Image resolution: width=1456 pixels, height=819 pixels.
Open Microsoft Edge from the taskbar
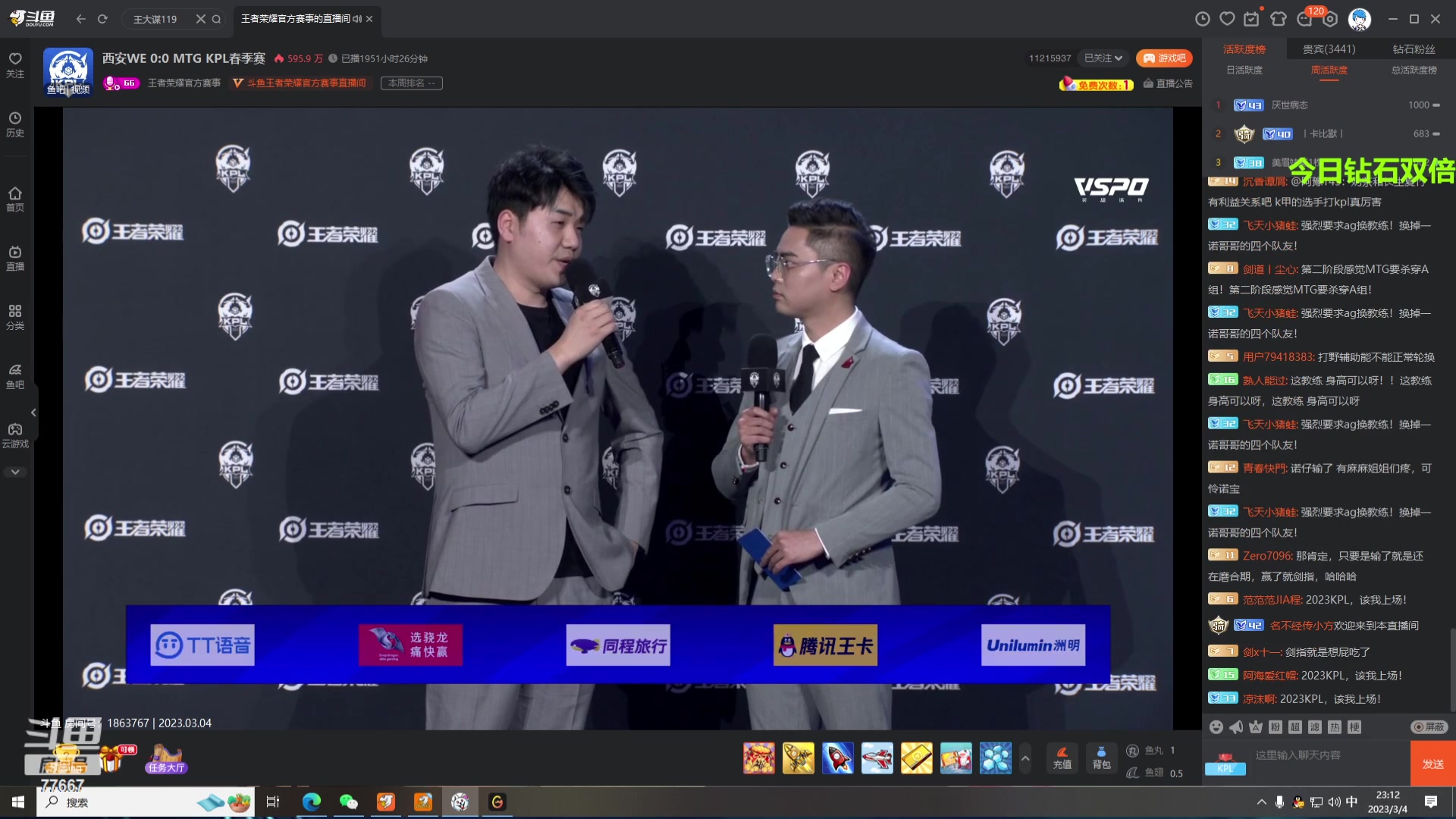coord(311,802)
